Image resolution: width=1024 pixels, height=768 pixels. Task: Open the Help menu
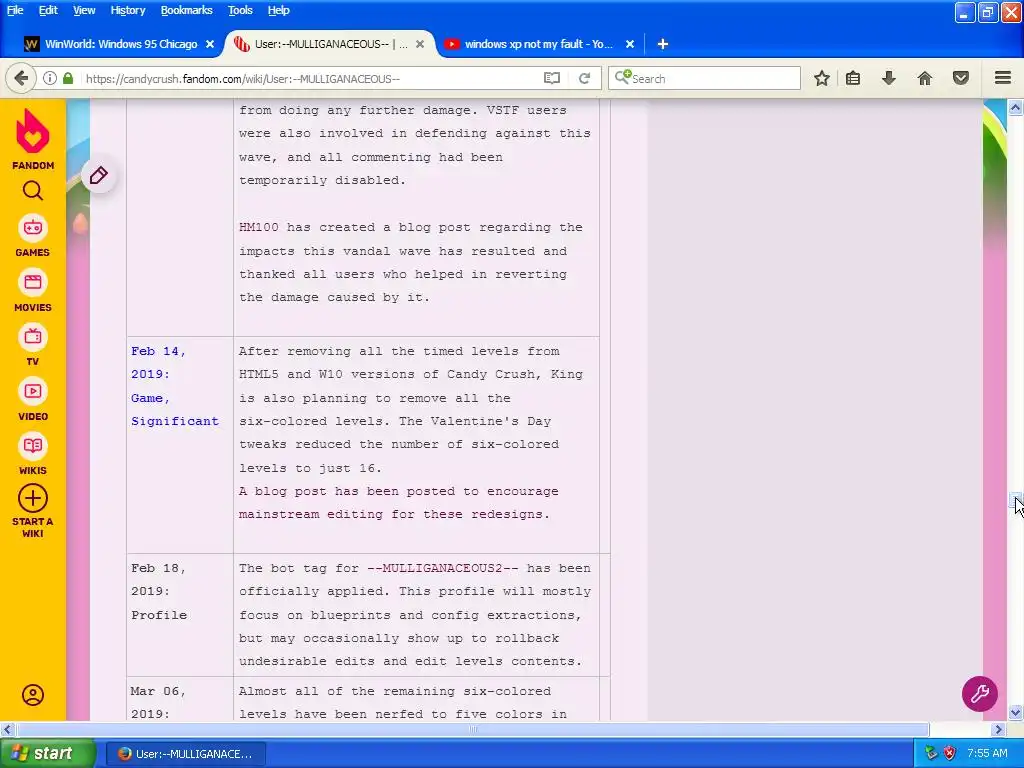click(278, 10)
